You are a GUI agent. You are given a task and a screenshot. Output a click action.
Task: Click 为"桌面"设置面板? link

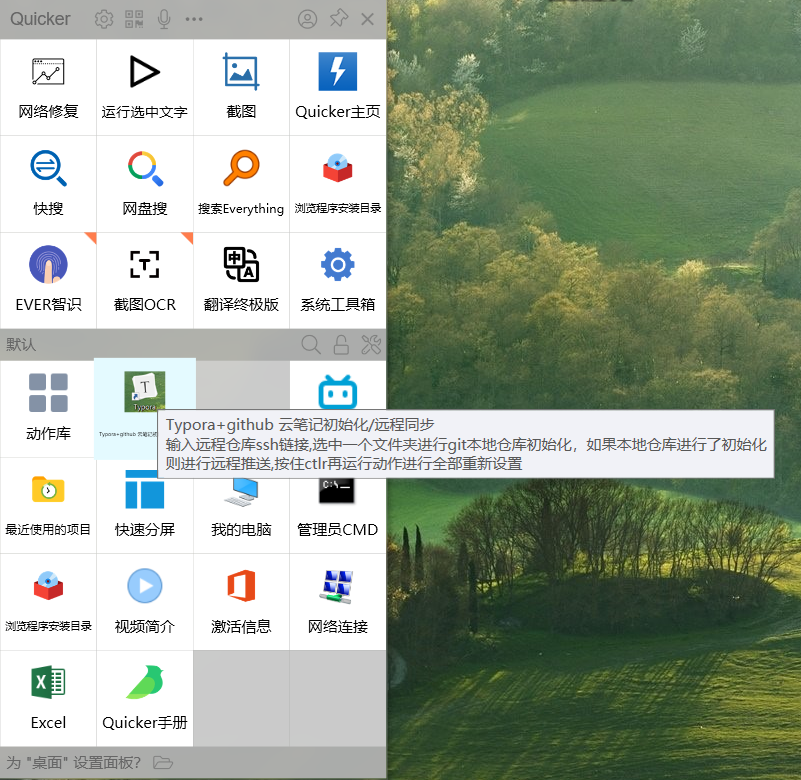tap(73, 763)
